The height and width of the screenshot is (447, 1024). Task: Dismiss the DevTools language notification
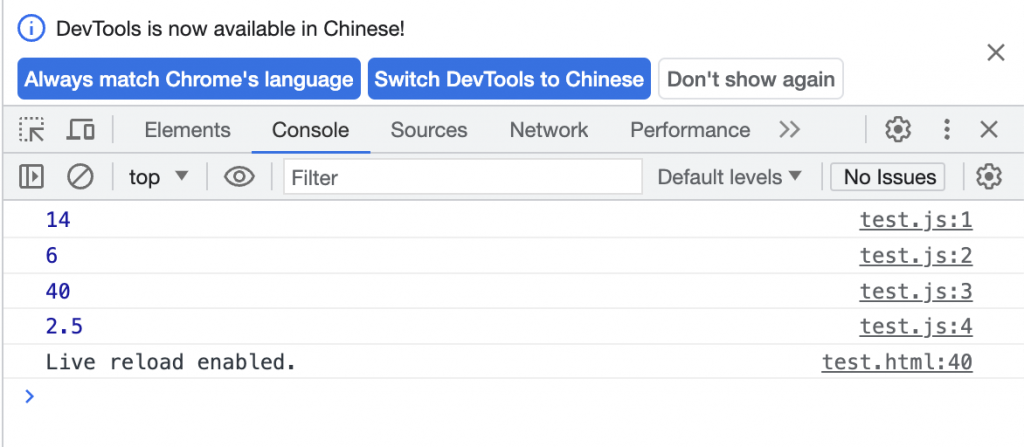coord(996,53)
